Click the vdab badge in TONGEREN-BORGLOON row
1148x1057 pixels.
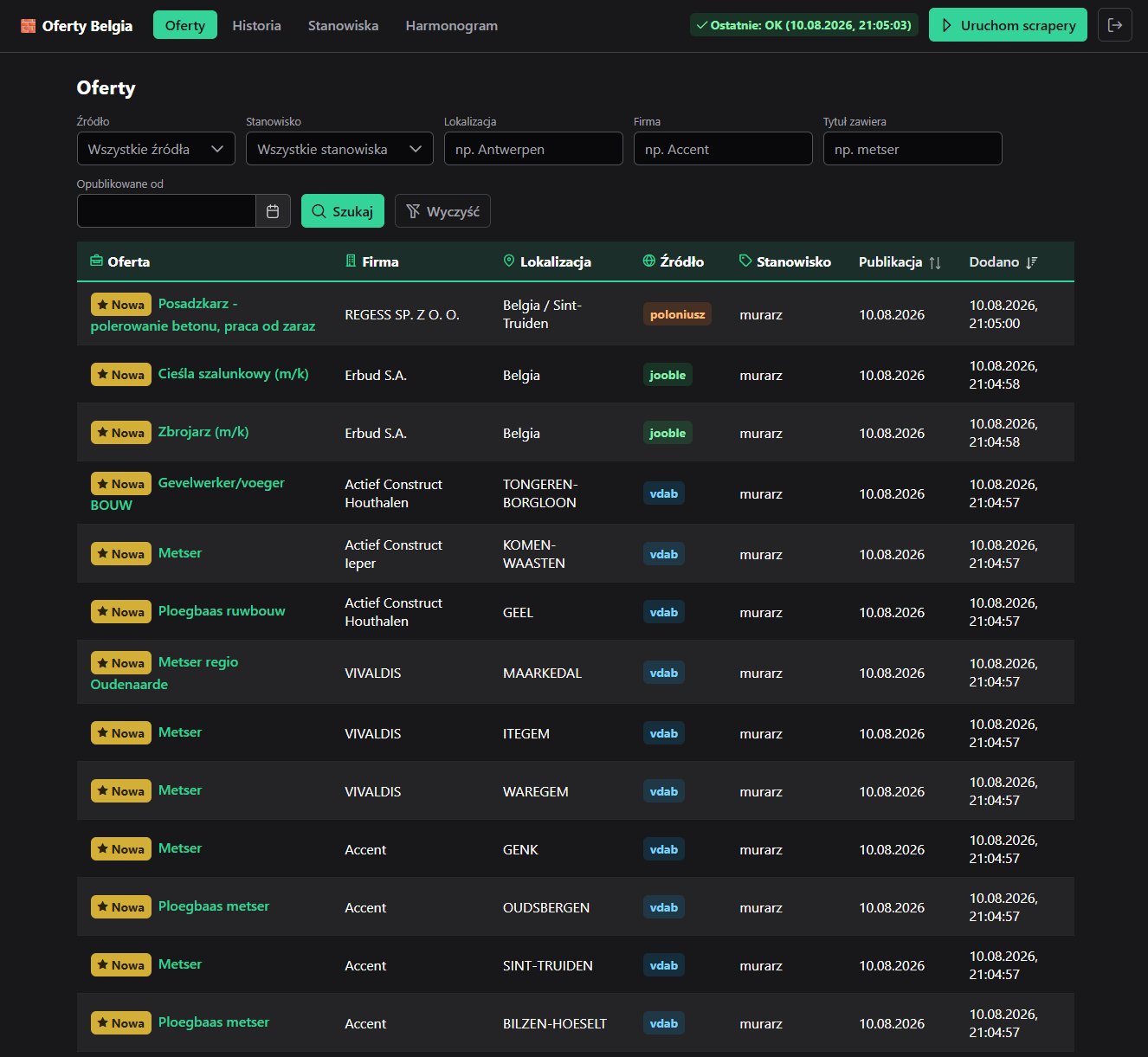pyautogui.click(x=664, y=493)
